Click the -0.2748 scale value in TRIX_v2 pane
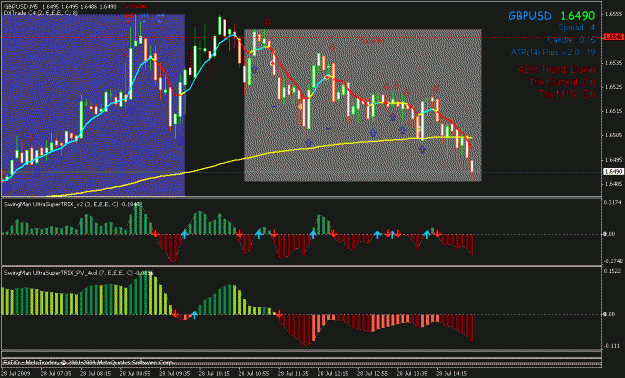 [613, 261]
